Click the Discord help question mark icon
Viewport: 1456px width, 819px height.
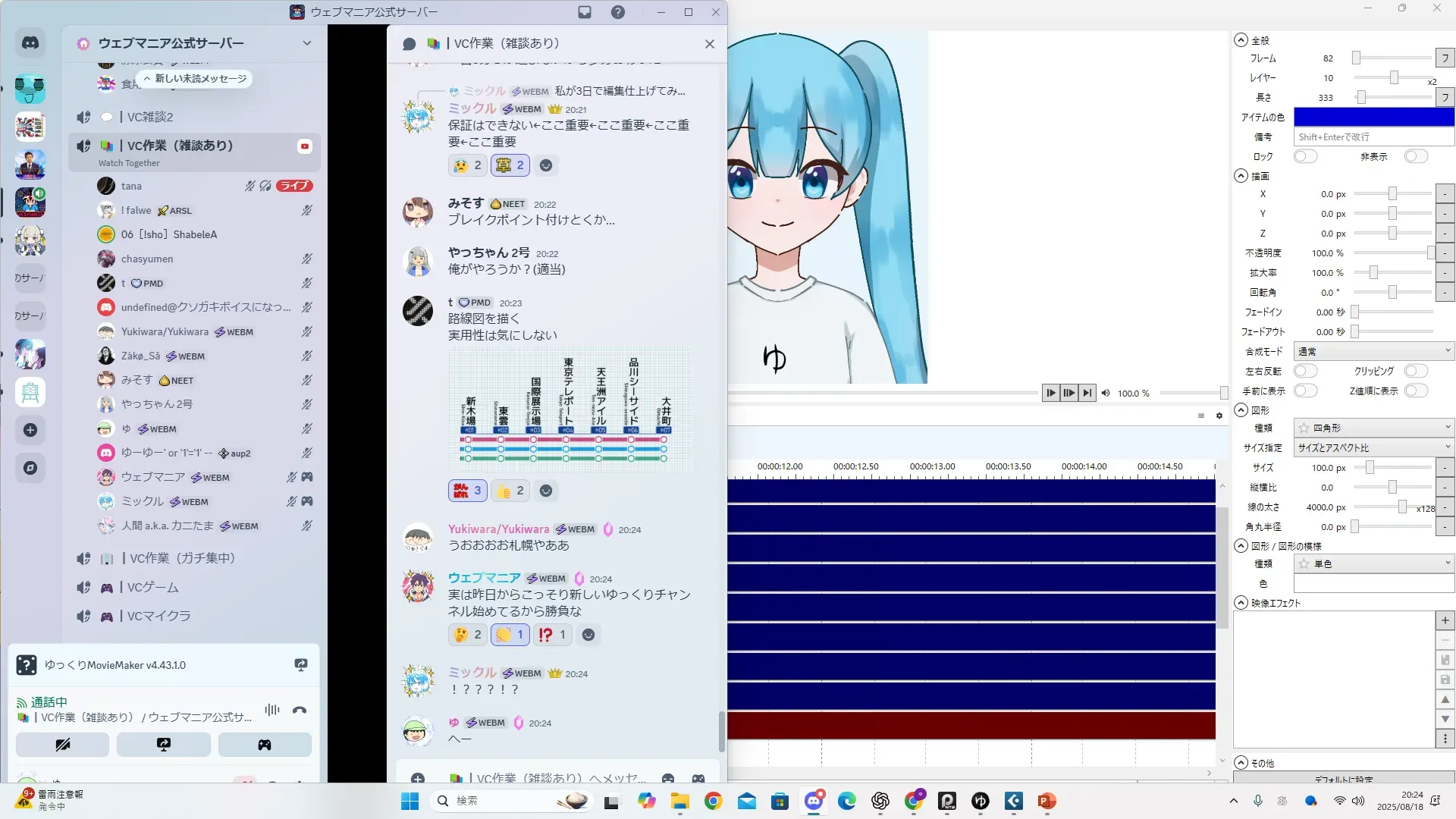point(618,12)
